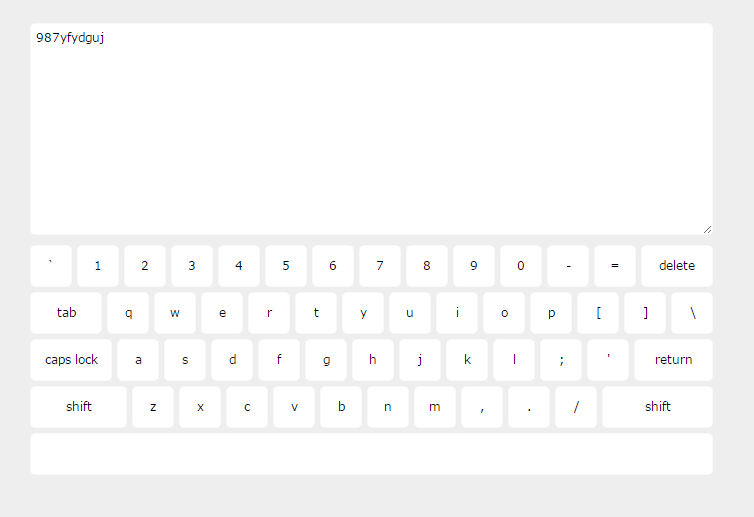Viewport: 754px width, 517px height.
Task: Click the number 5 key
Action: pyautogui.click(x=286, y=266)
